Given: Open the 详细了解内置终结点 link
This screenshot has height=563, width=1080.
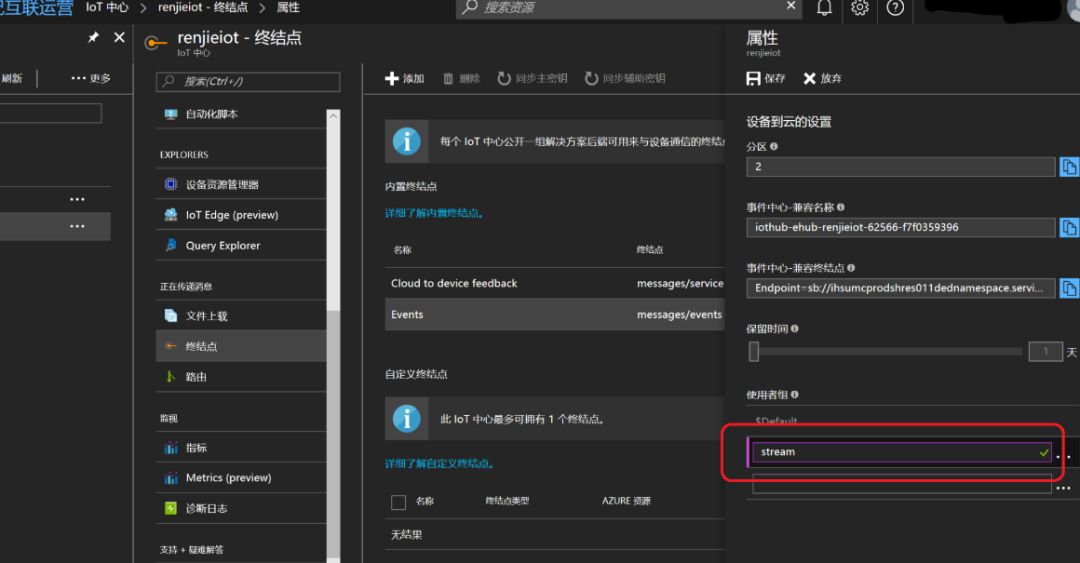Looking at the screenshot, I should click(x=434, y=213).
